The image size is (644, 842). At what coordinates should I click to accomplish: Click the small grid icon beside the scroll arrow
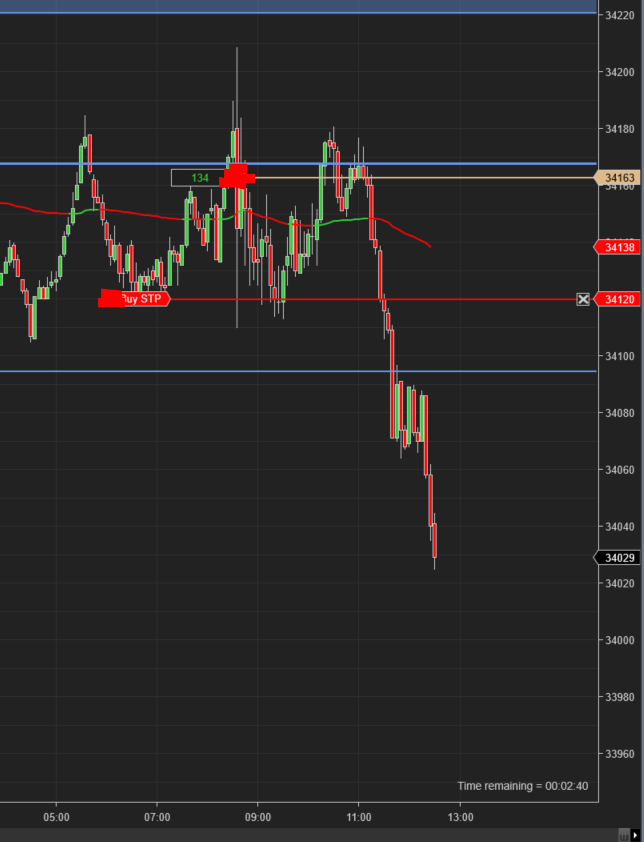point(622,834)
